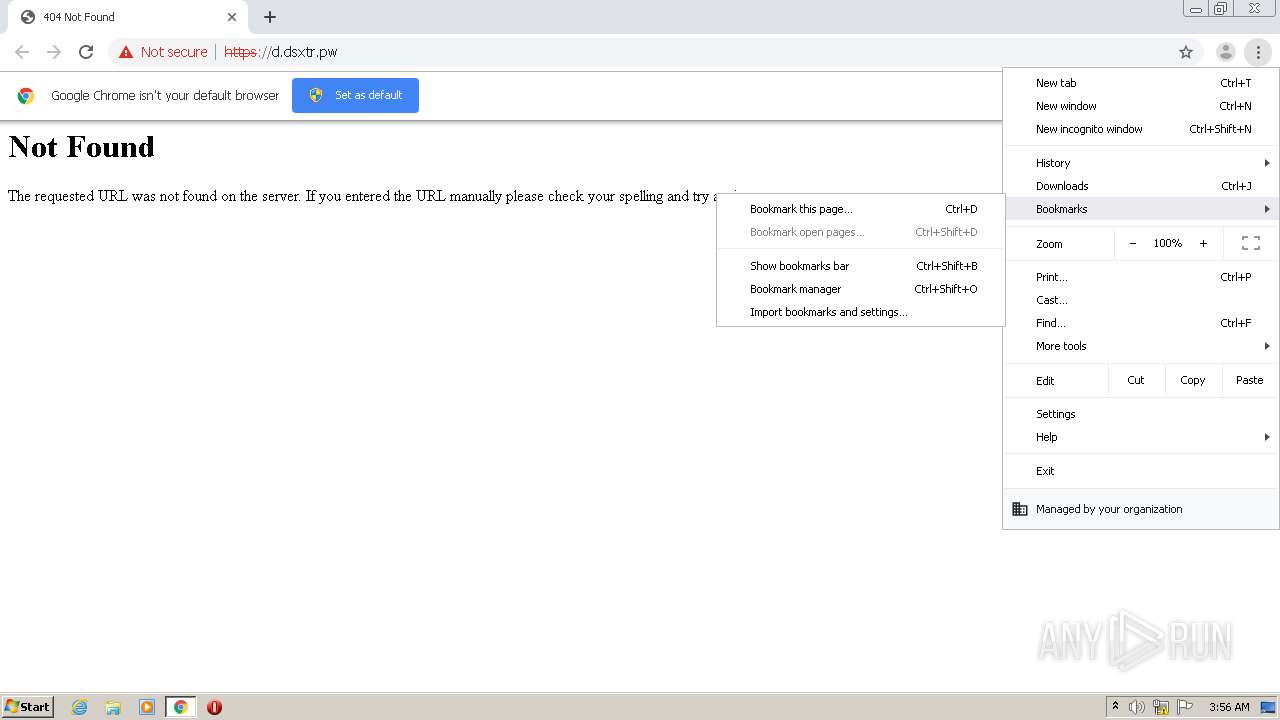The height and width of the screenshot is (720, 1280).
Task: Select New tab menu item
Action: [x=1141, y=83]
